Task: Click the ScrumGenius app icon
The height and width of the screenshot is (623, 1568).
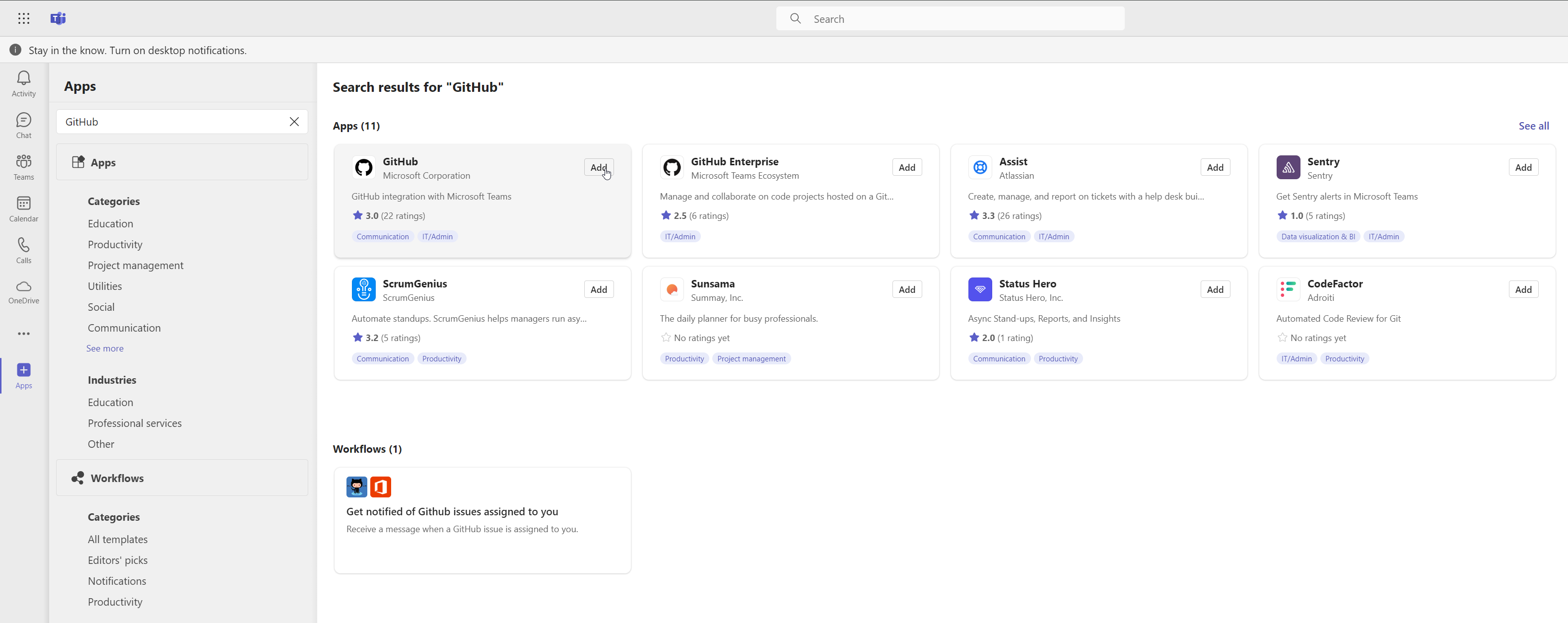Action: pos(364,289)
